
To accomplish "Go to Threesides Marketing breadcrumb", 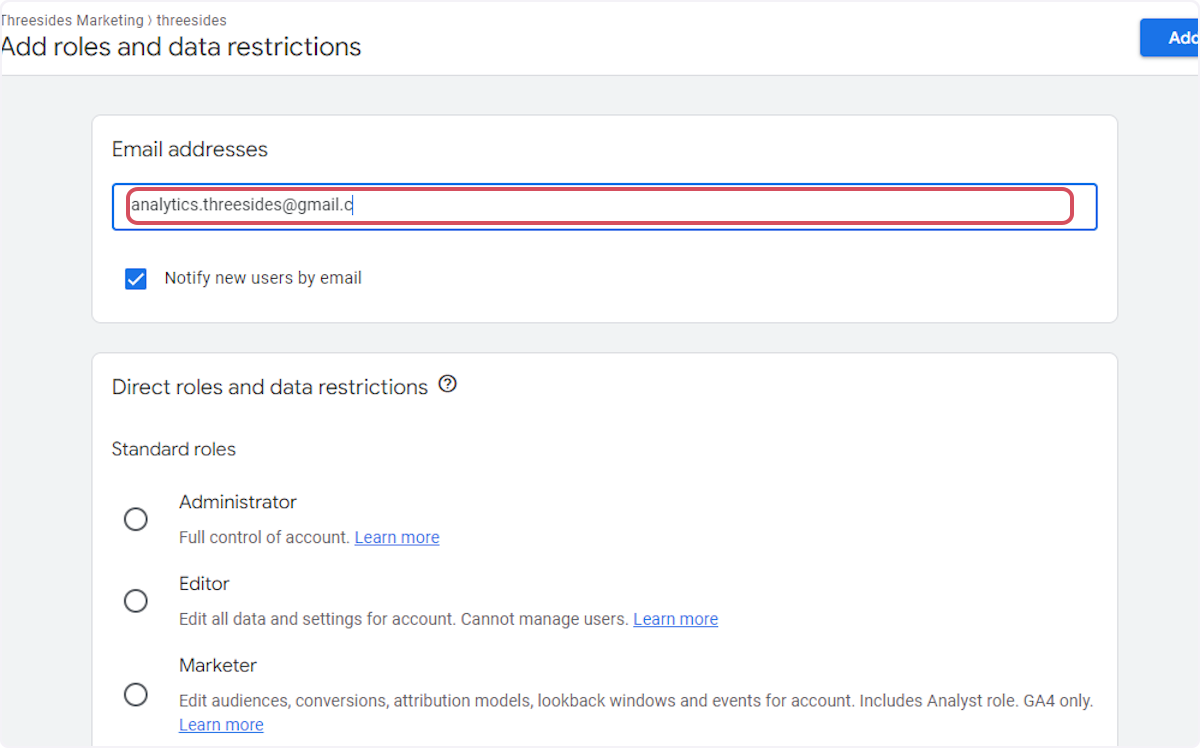I will [x=70, y=20].
